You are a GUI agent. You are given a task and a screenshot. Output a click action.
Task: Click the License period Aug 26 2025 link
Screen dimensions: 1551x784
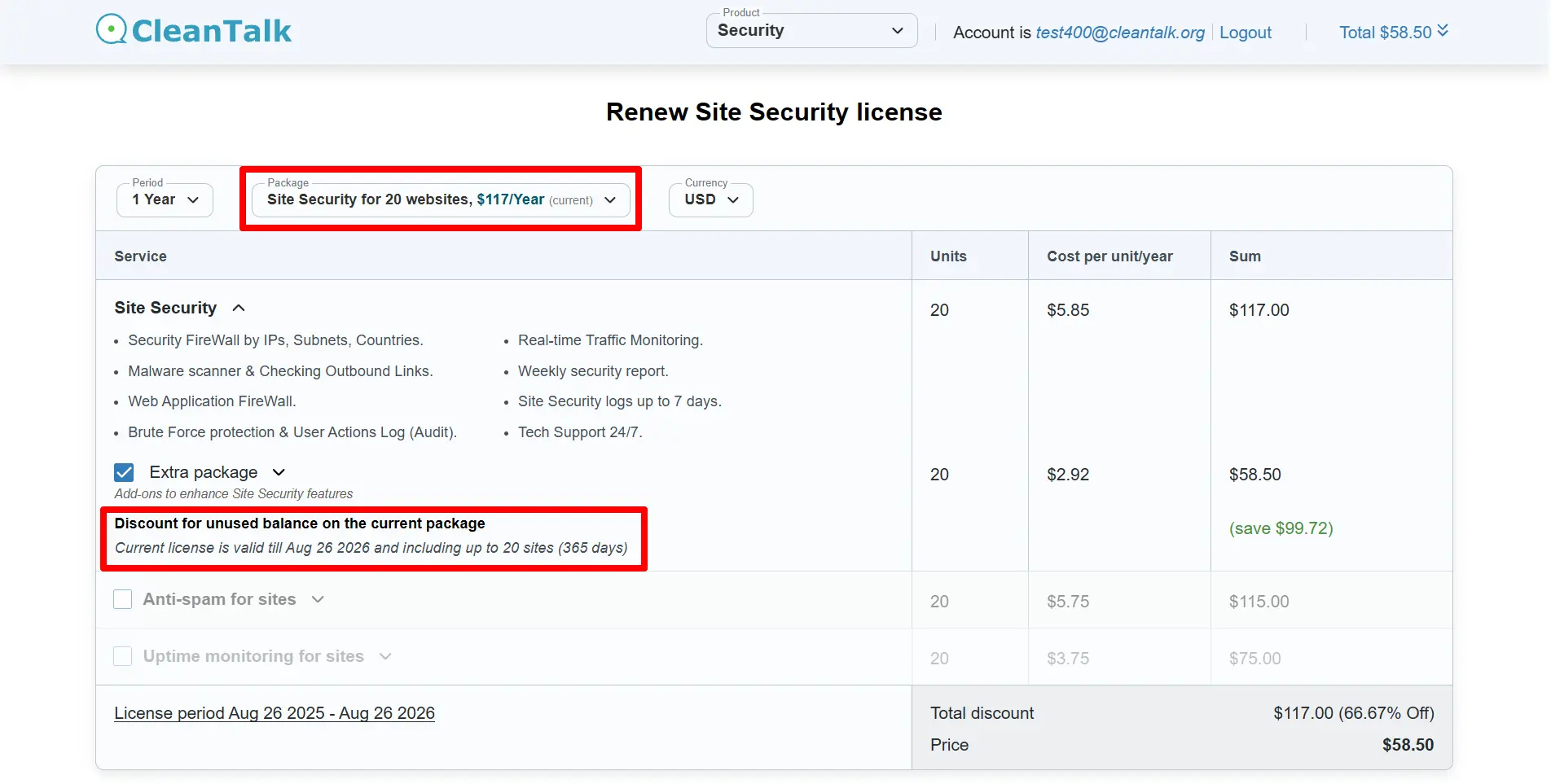tap(275, 713)
